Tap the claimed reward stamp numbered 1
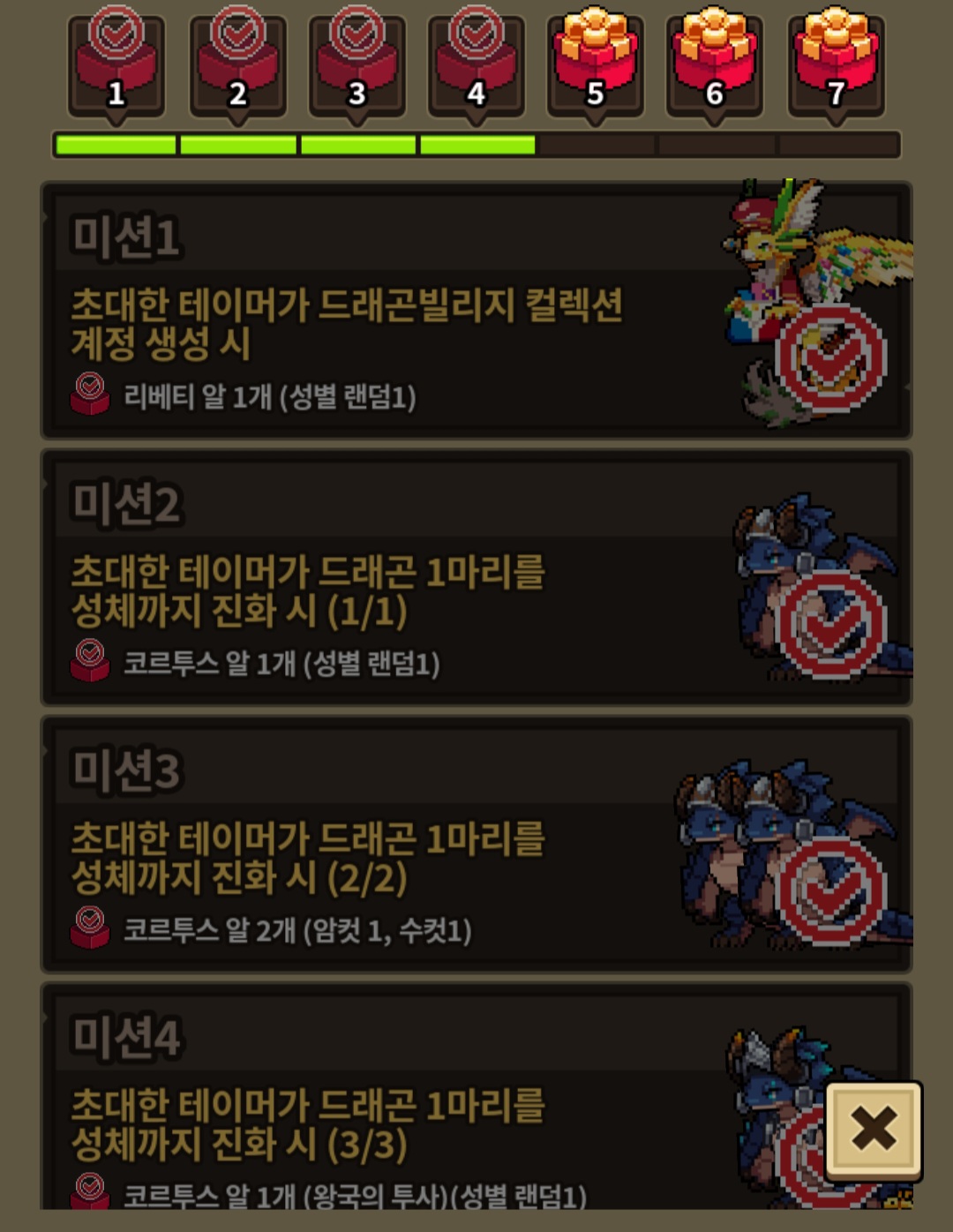 (116, 62)
